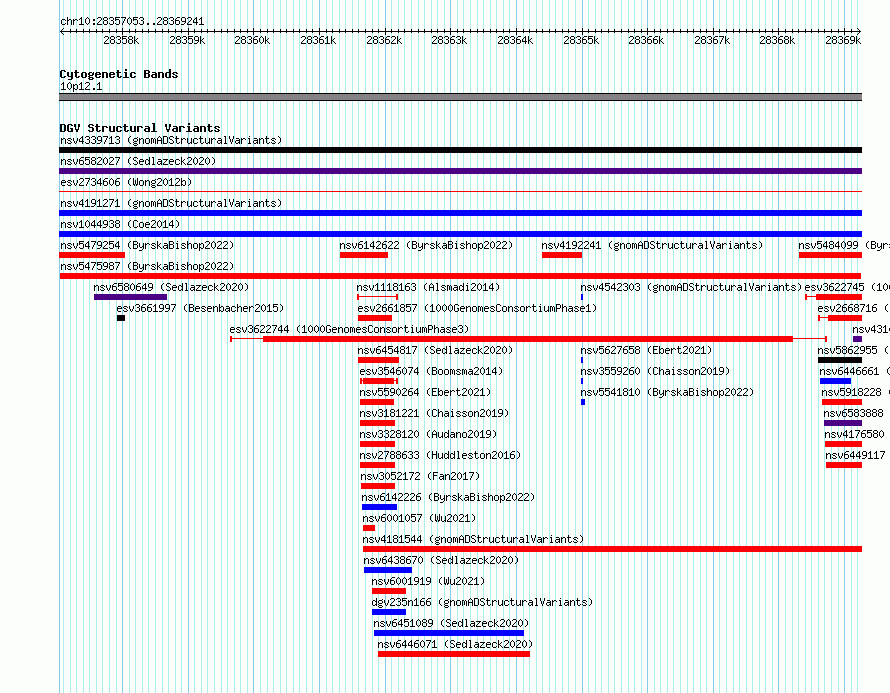The height and width of the screenshot is (693, 890).
Task: Select nsv6449117 variant label
Action: click(855, 455)
